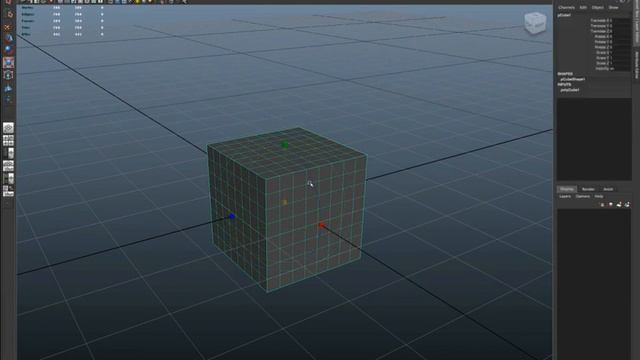Click first layer editor icon left of the others
The width and height of the screenshot is (640, 360).
[602, 204]
